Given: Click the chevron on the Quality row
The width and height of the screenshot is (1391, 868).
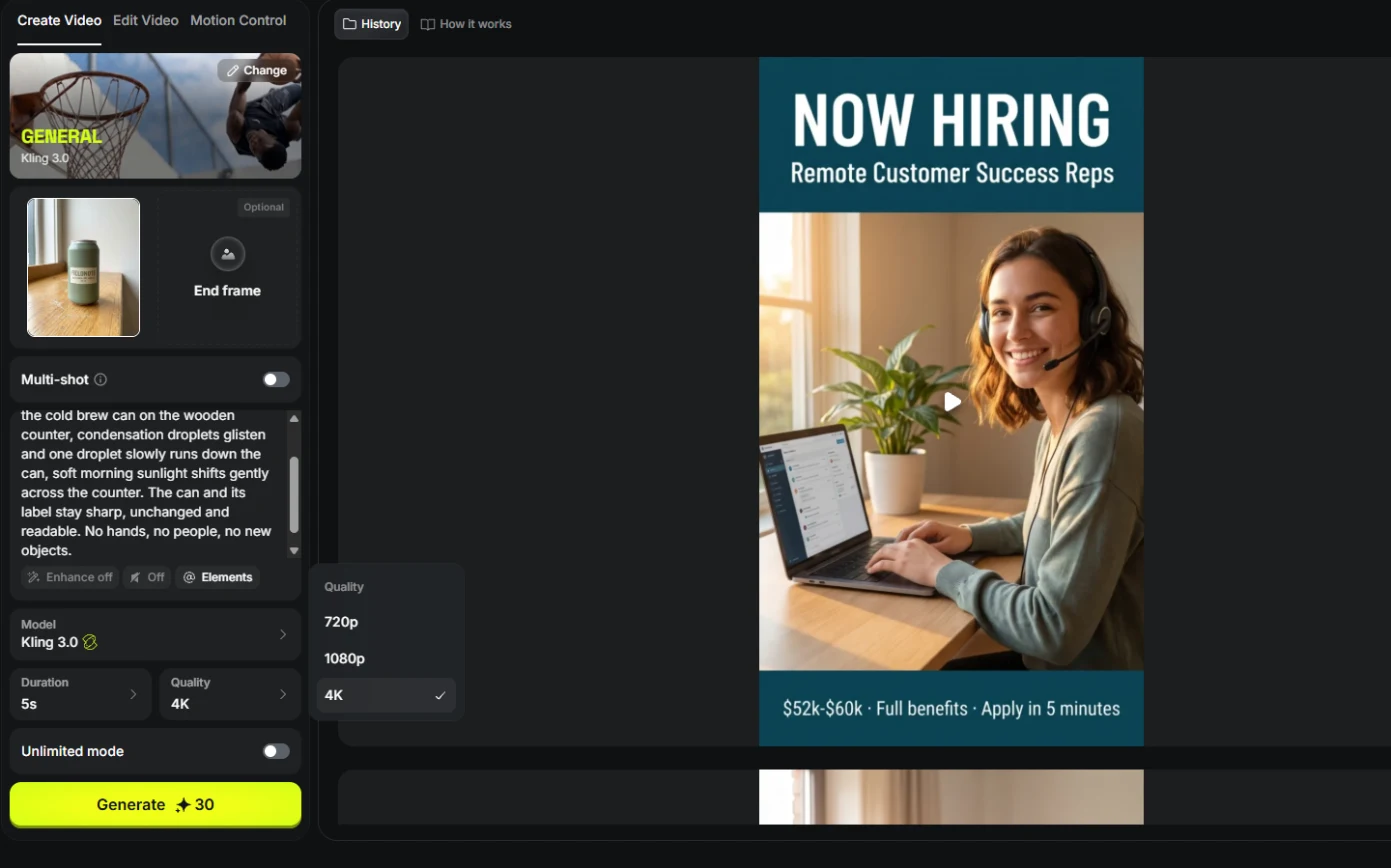Looking at the screenshot, I should click(283, 694).
